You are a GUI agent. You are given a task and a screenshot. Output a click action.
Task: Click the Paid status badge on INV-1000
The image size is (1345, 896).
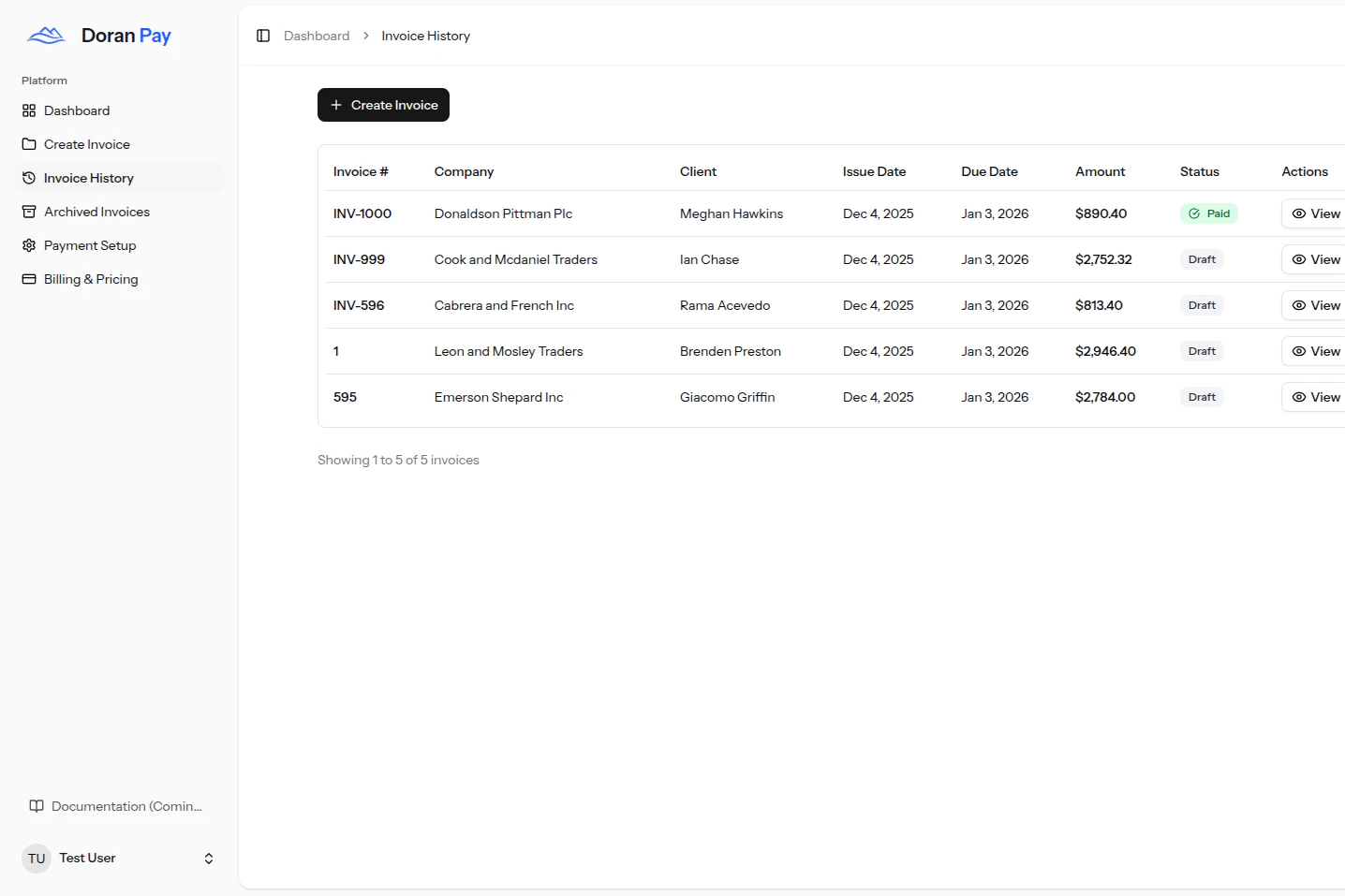tap(1208, 213)
